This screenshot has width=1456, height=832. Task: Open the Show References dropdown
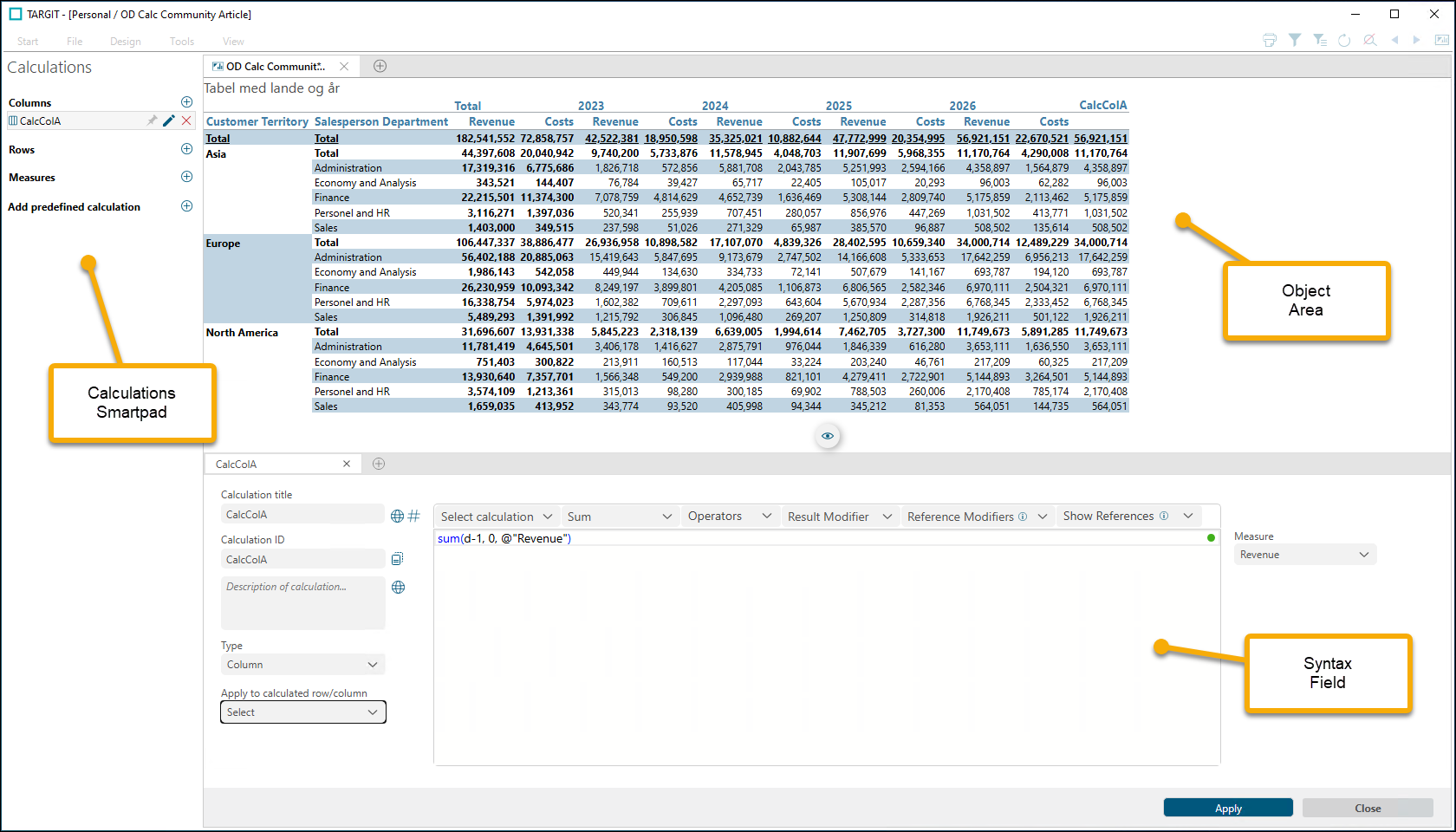pyautogui.click(x=1129, y=517)
